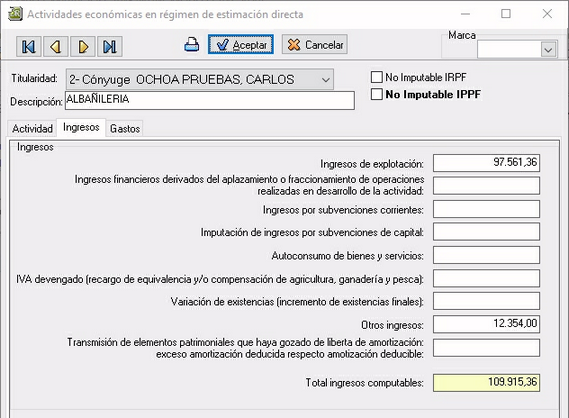Image resolution: width=569 pixels, height=418 pixels.
Task: Click the Descripción field containing ALBAÑILERIA
Action: click(210, 101)
